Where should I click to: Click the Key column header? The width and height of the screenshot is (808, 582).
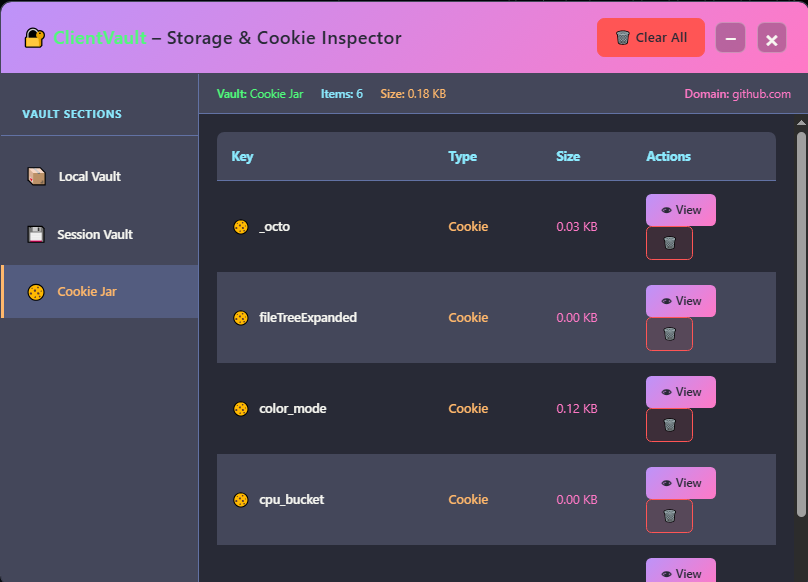pos(242,157)
